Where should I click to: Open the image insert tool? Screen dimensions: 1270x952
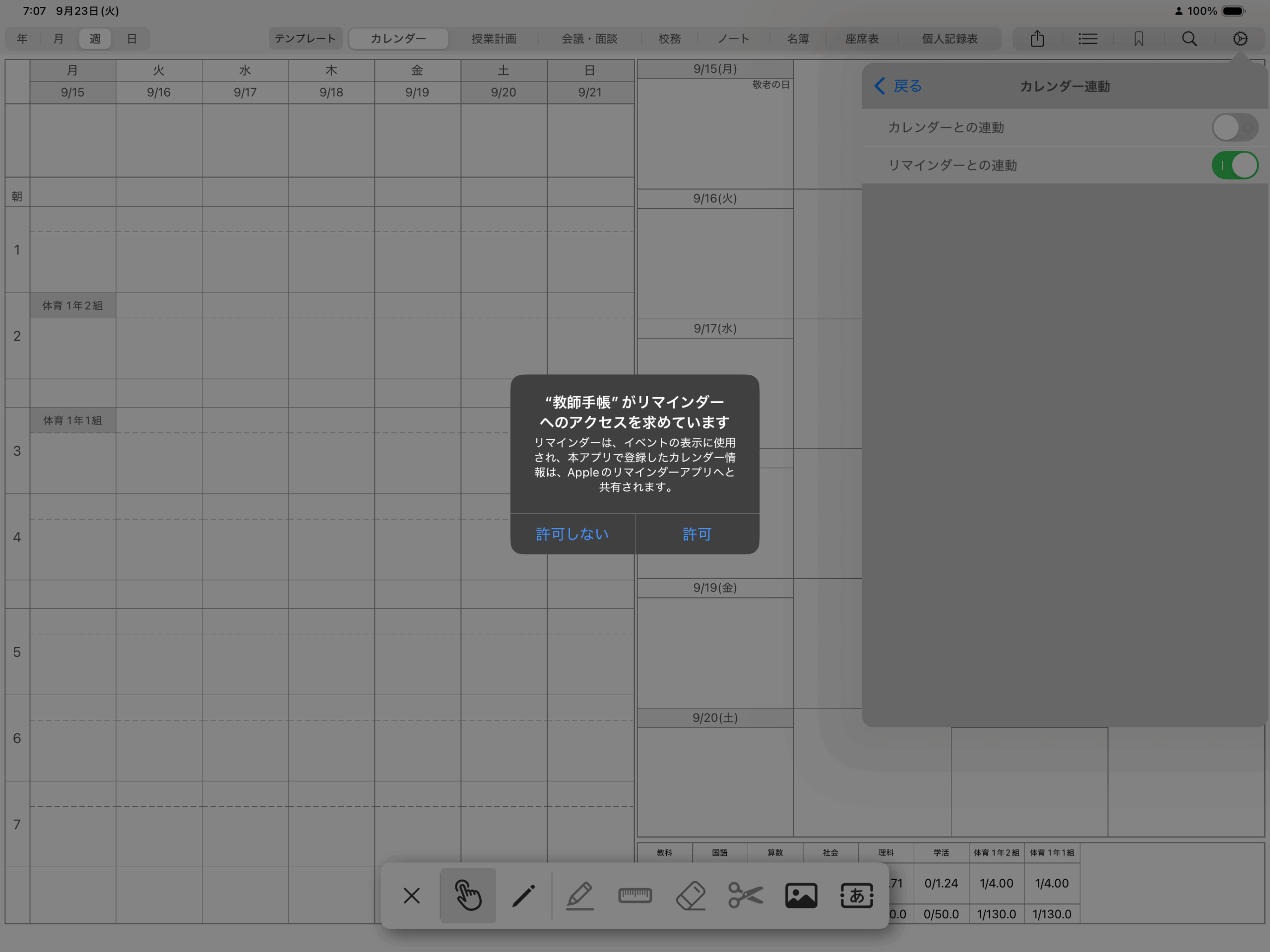click(801, 895)
